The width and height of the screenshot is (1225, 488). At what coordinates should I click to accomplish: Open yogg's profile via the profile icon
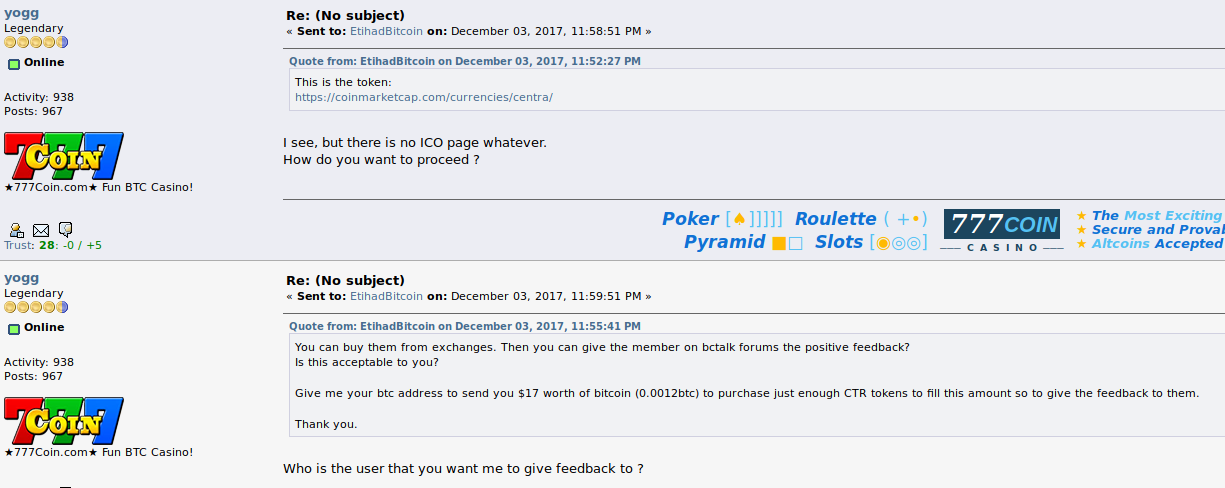click(x=16, y=230)
